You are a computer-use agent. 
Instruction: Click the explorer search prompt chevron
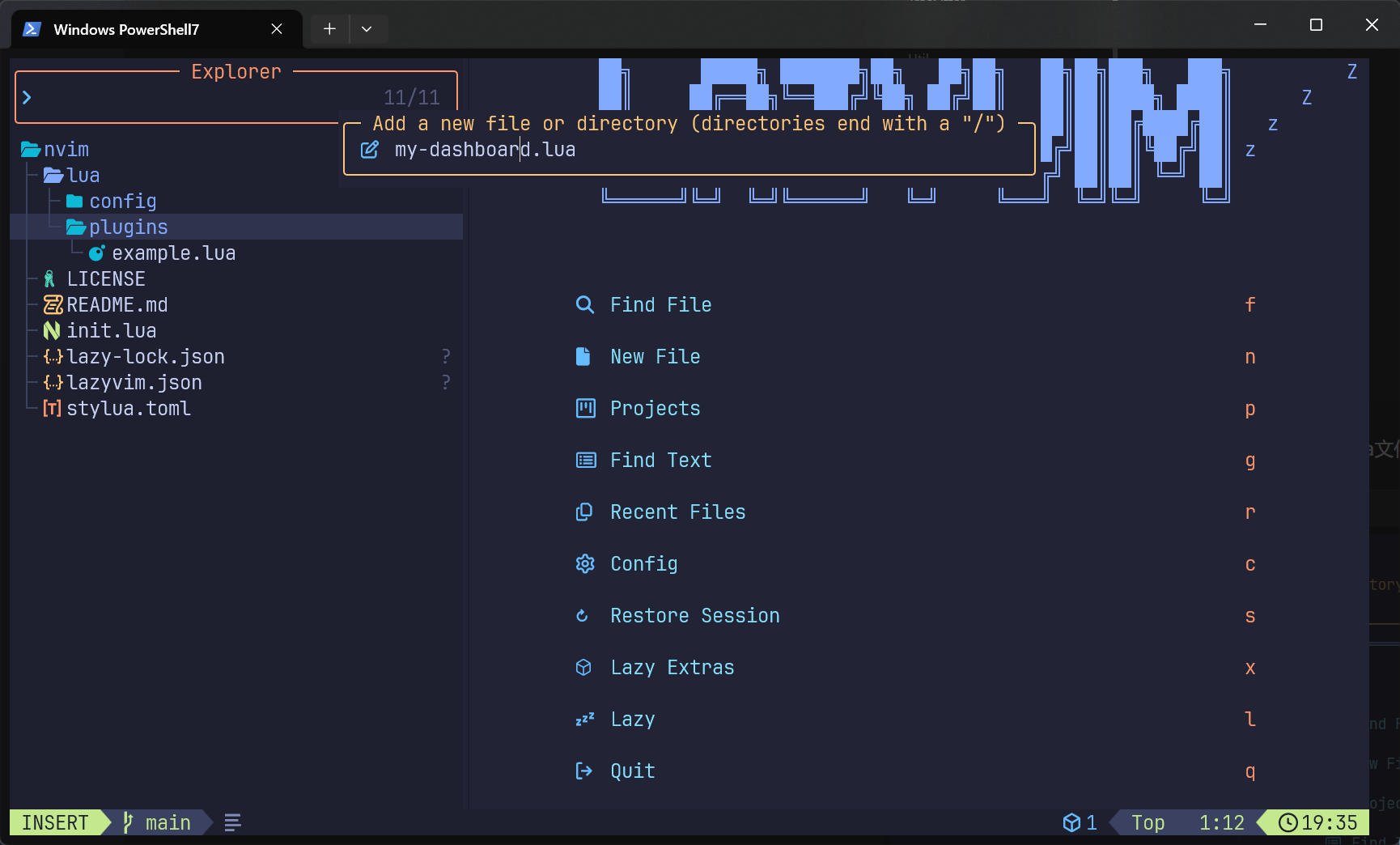point(28,98)
